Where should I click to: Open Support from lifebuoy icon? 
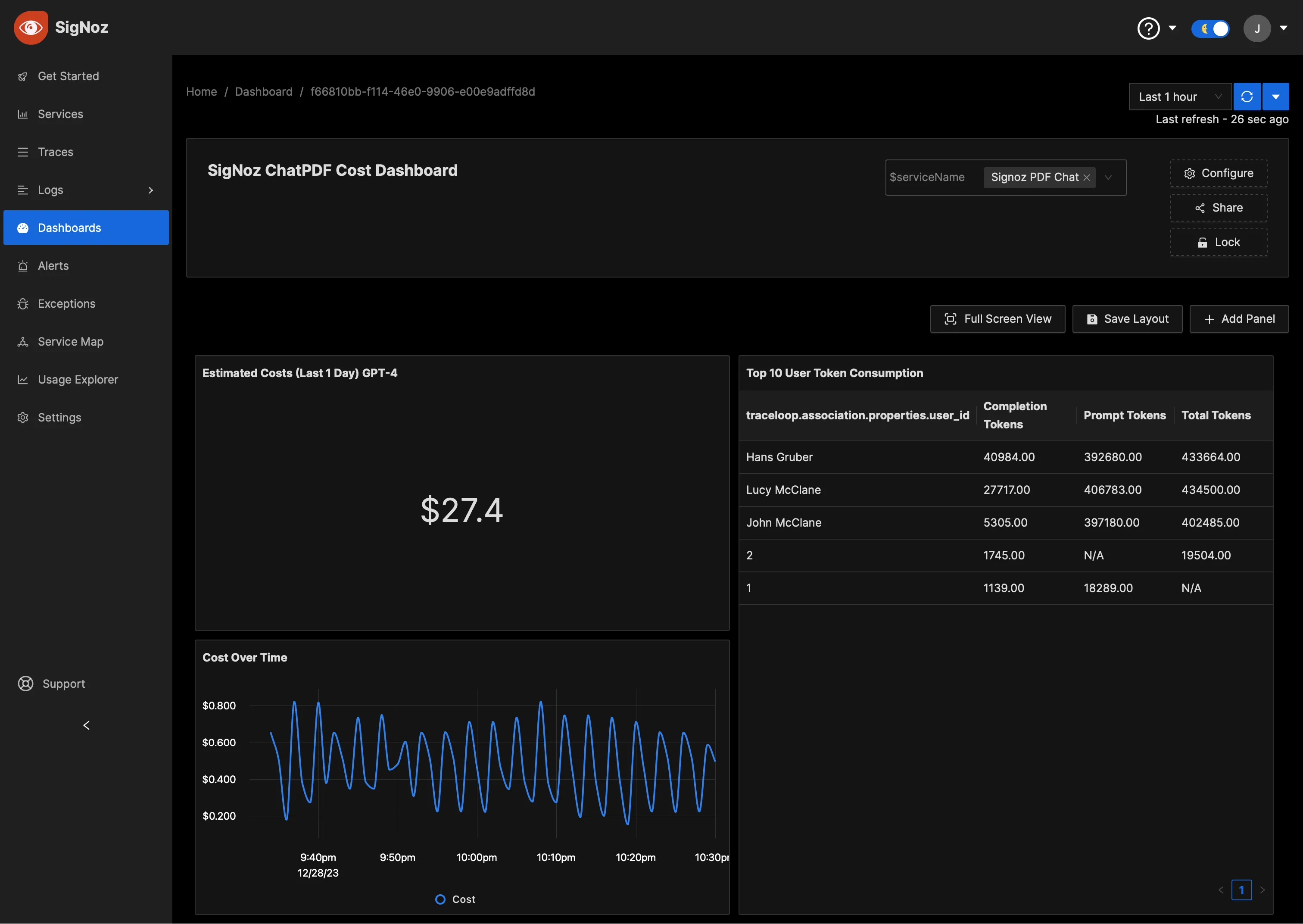pyautogui.click(x=25, y=684)
